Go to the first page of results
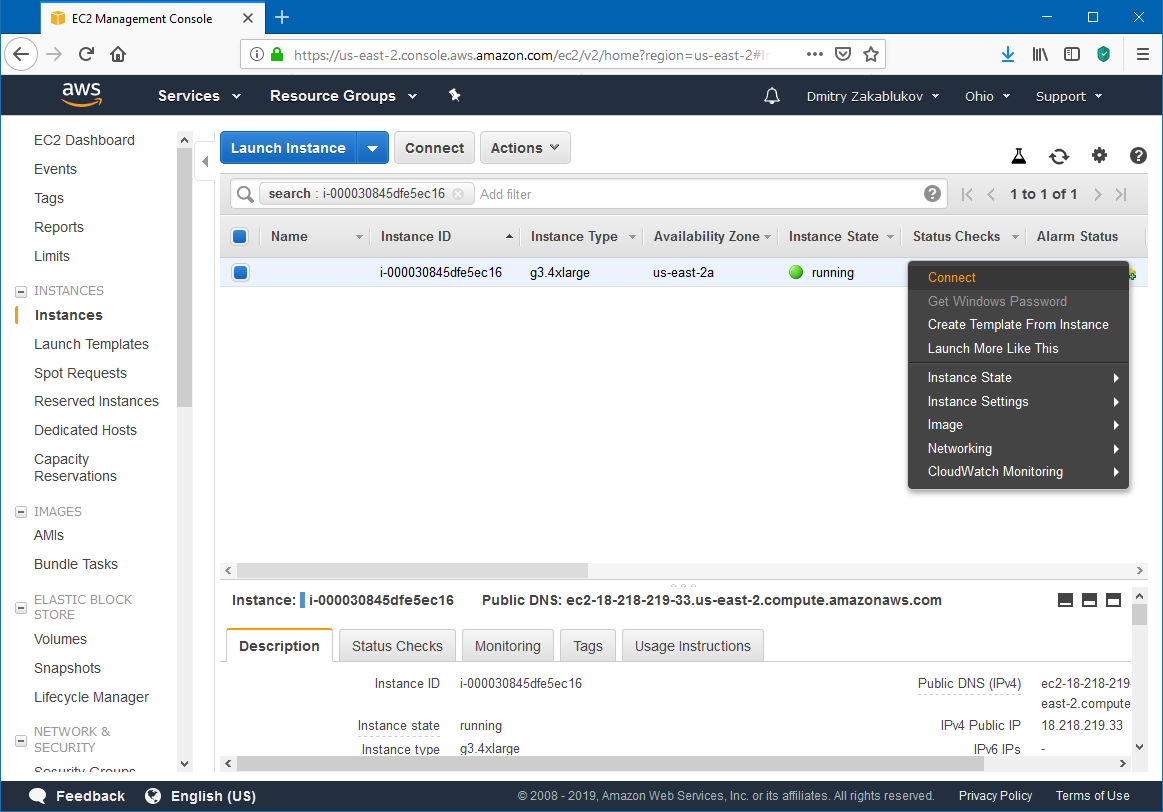The image size is (1163, 812). pyautogui.click(x=966, y=194)
